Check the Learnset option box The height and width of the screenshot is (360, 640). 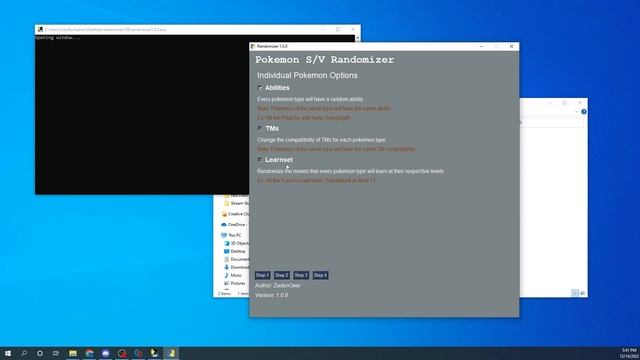[260, 160]
